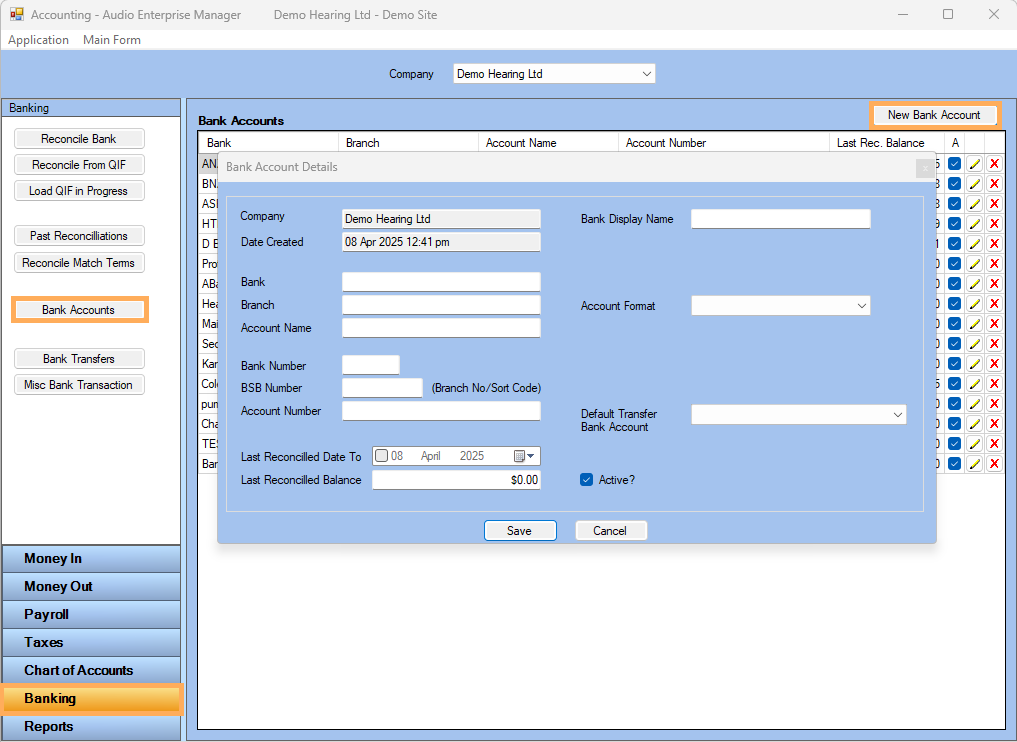Click the red X delete icon in last row
Screen dimensions: 1017x742
[994, 464]
